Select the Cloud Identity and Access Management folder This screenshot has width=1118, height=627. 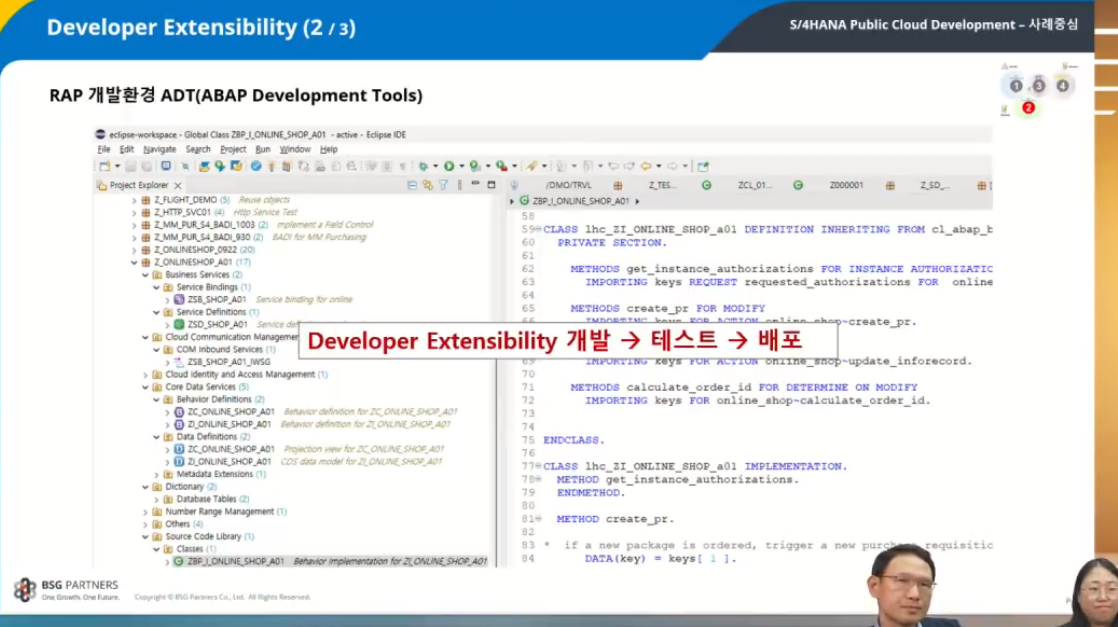(240, 374)
